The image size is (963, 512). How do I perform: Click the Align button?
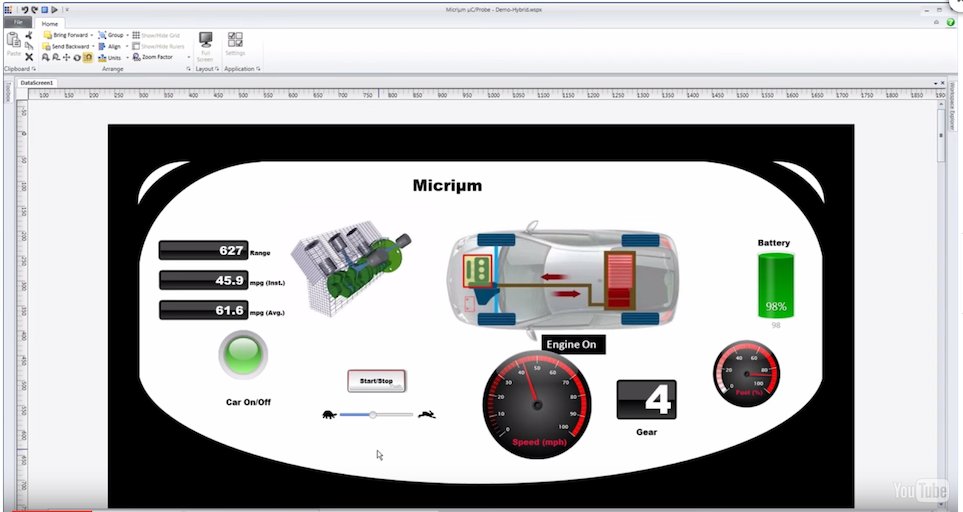pos(110,46)
